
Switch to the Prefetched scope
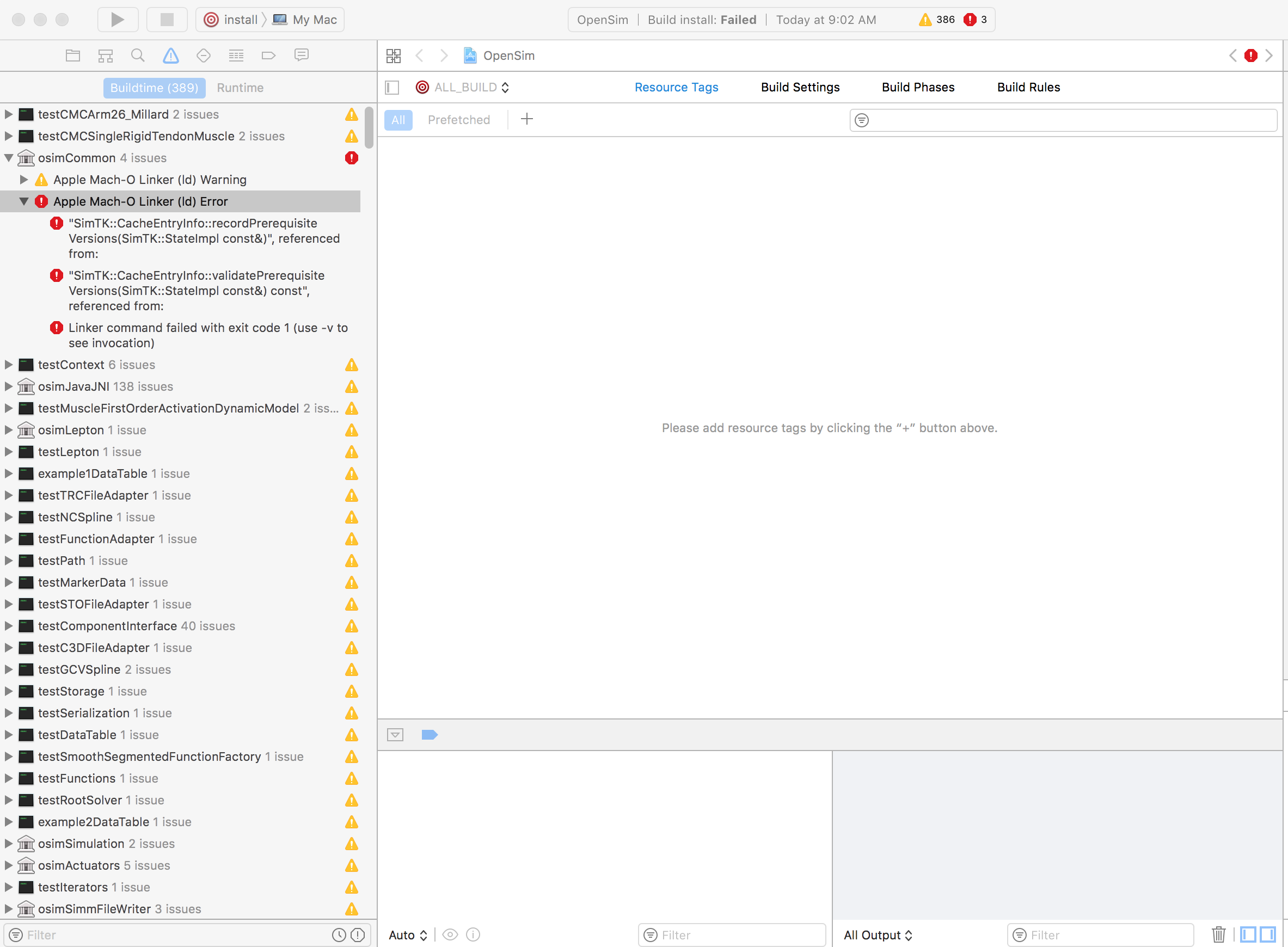click(458, 120)
